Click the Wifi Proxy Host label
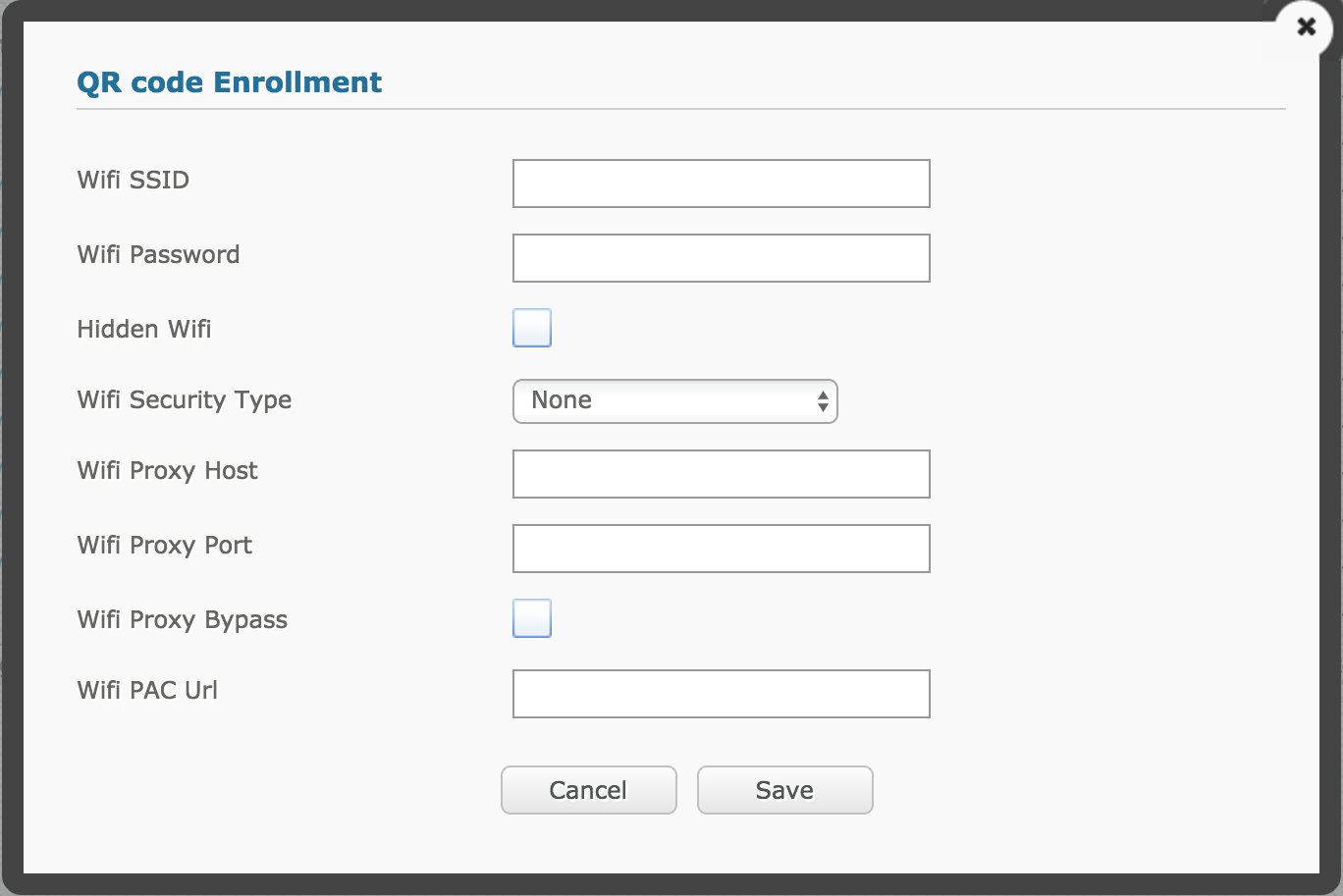 168,471
